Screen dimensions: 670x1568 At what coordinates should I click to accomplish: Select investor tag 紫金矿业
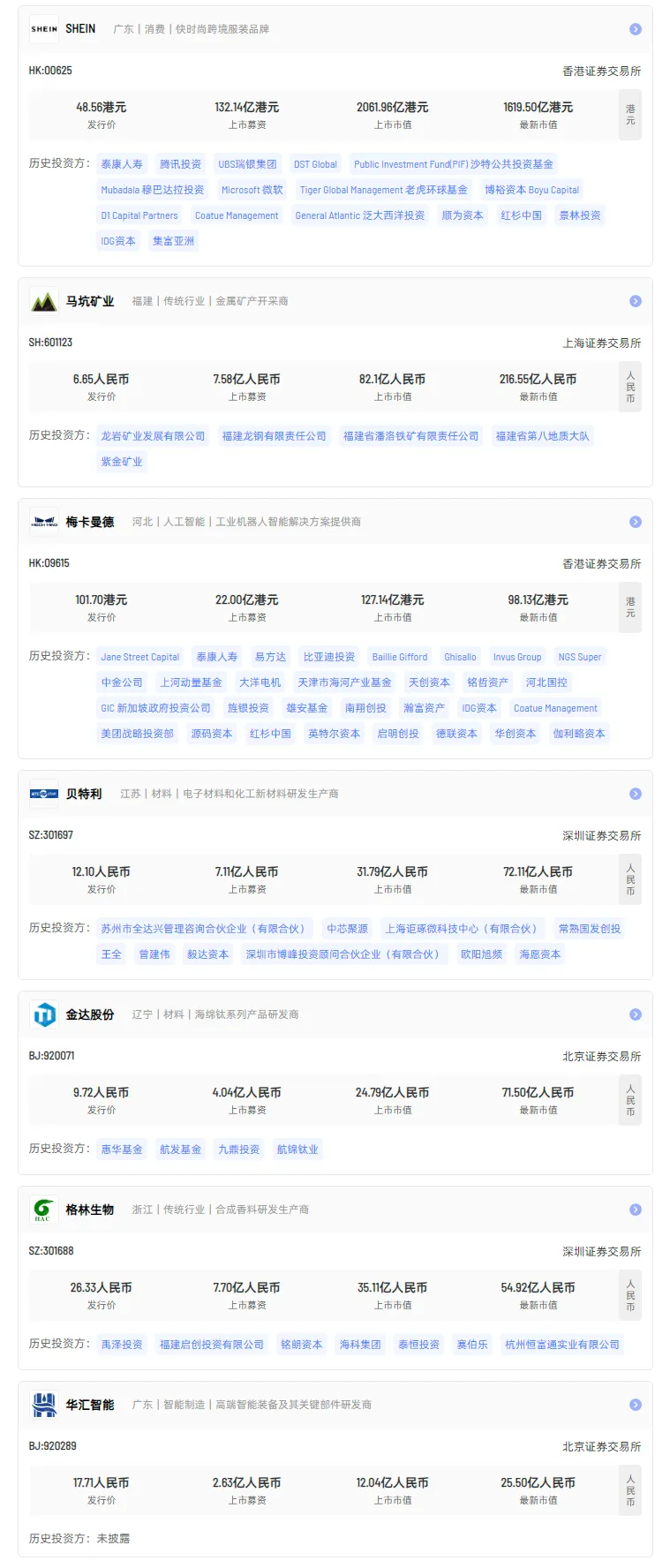click(122, 462)
